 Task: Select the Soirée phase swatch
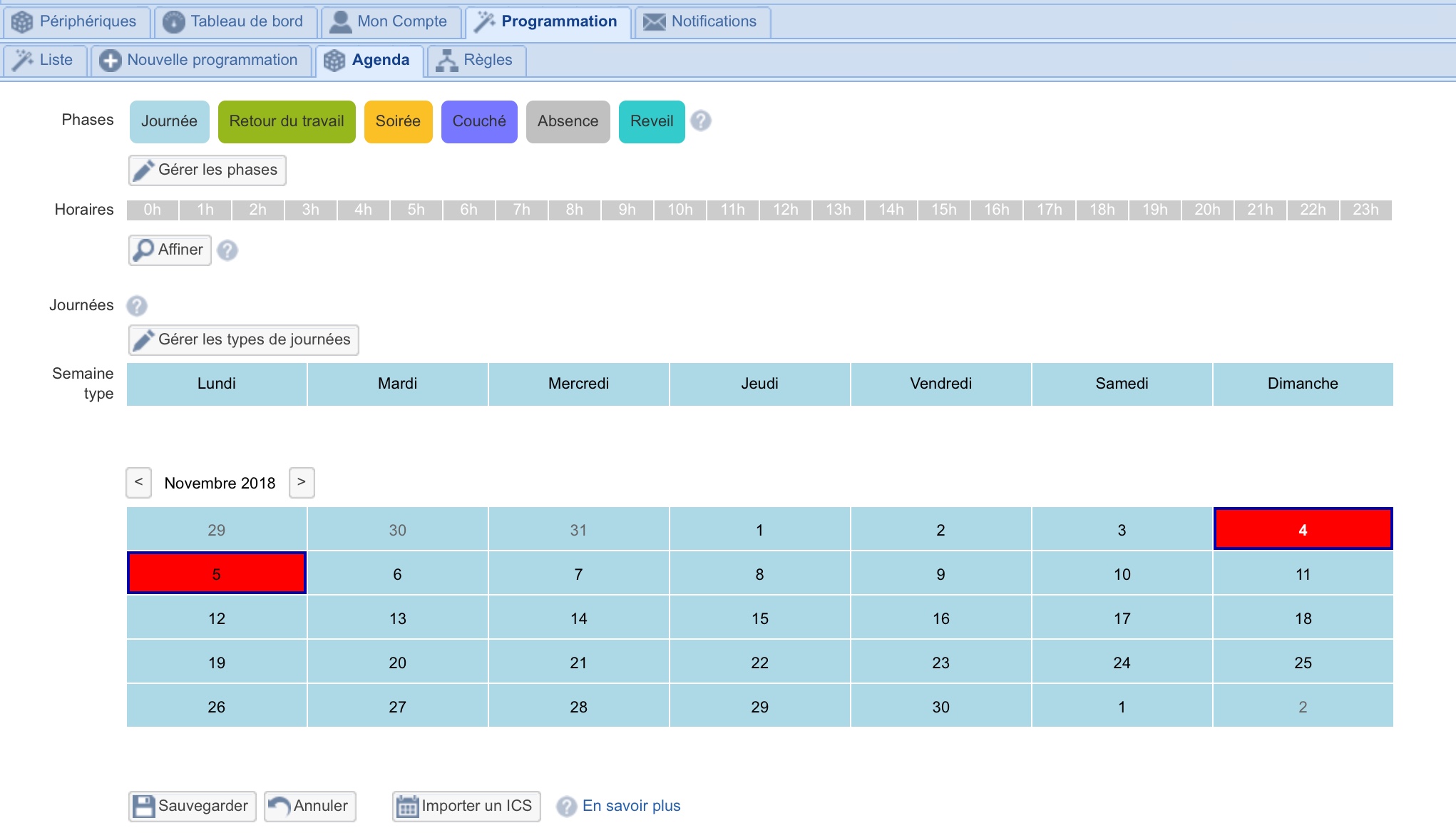coord(398,121)
